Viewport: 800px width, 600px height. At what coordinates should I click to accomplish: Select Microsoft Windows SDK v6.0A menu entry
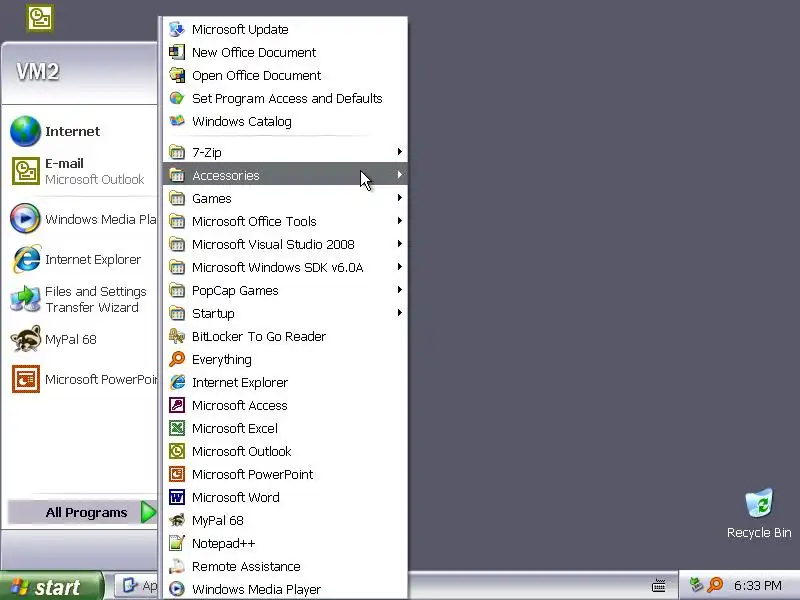coord(285,267)
